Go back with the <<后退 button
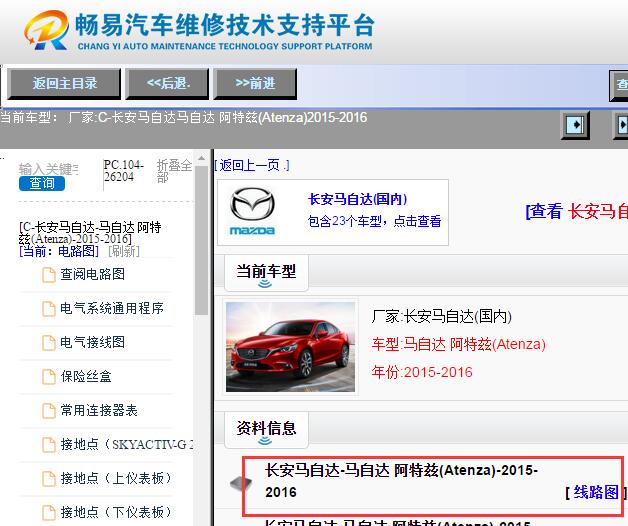The image size is (628, 526). [167, 84]
